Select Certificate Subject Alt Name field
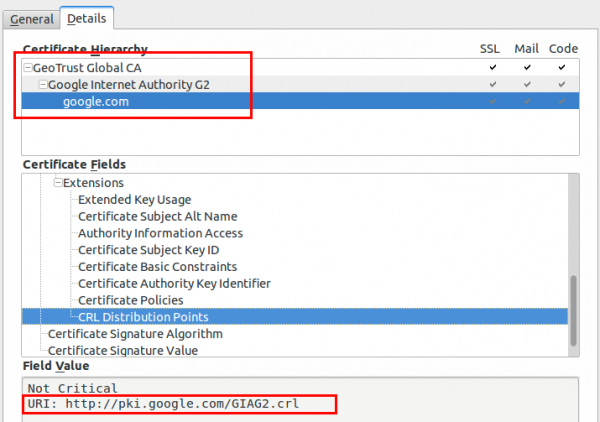Image resolution: width=600 pixels, height=422 pixels. click(158, 217)
